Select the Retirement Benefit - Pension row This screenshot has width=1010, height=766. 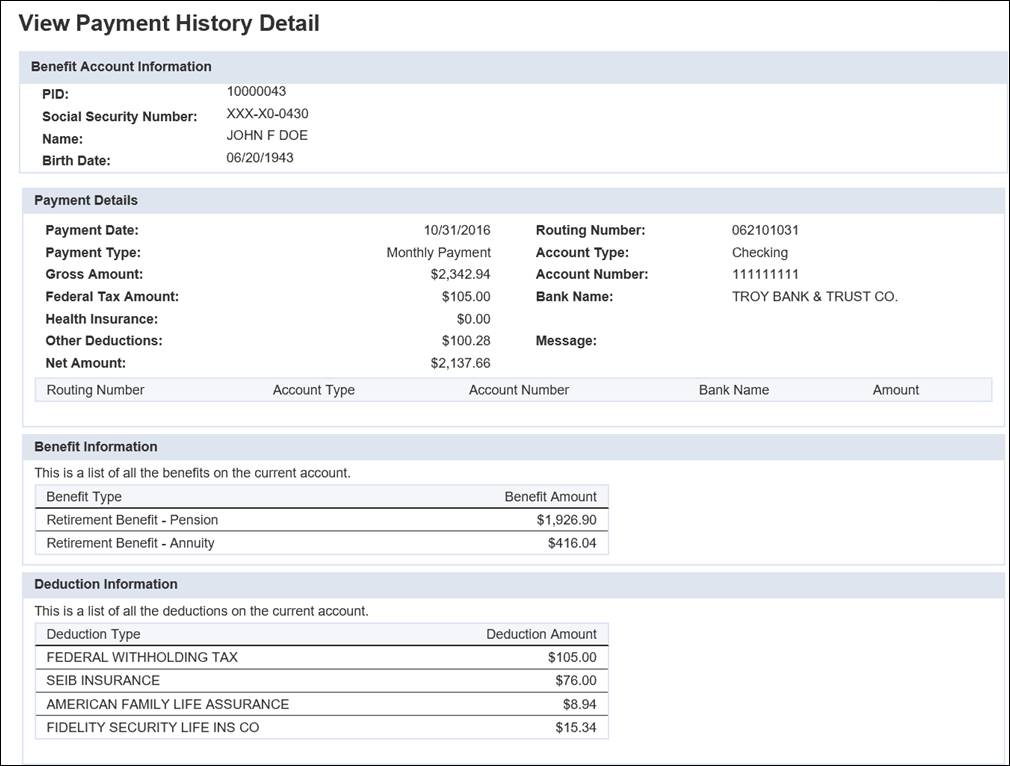coord(321,520)
